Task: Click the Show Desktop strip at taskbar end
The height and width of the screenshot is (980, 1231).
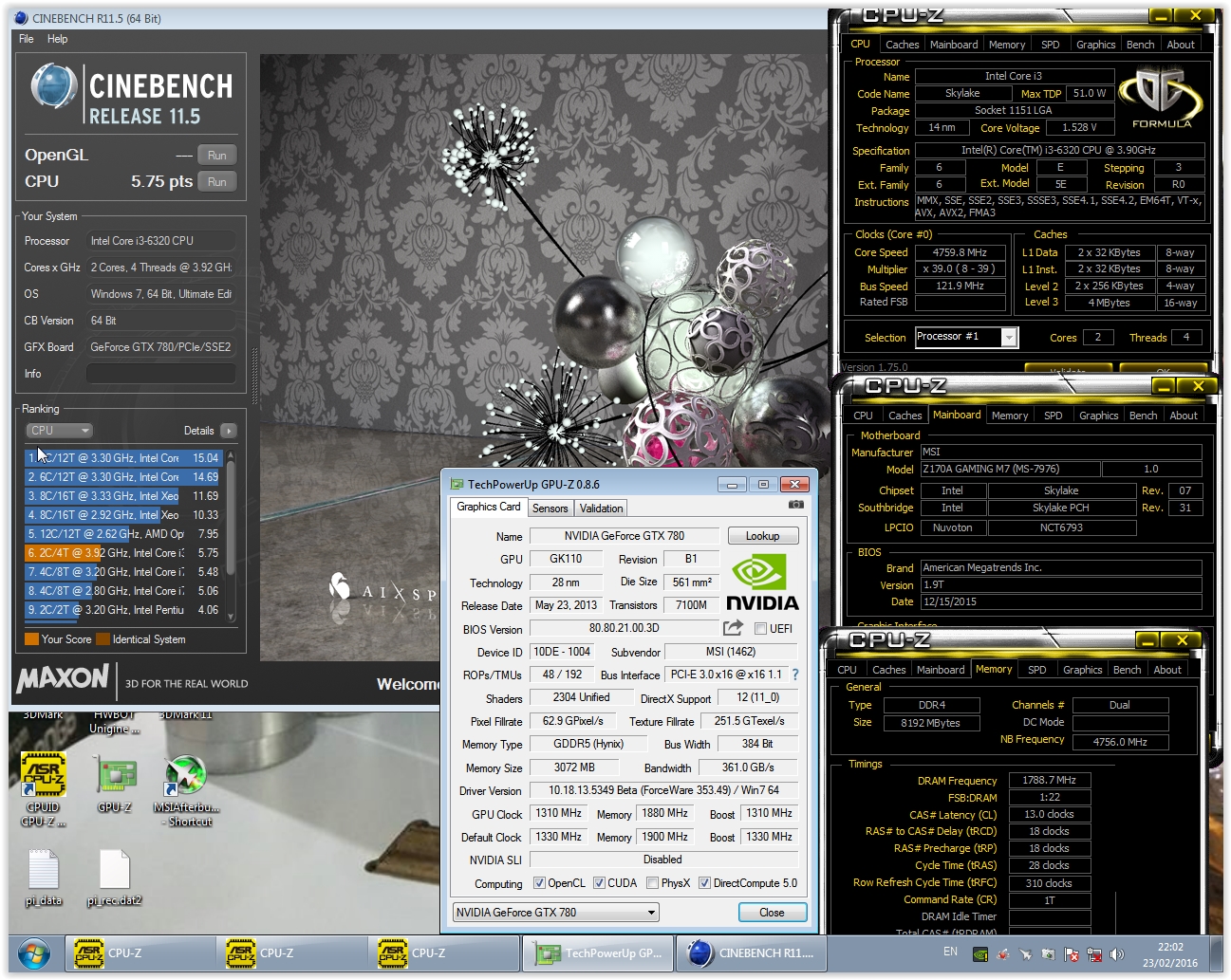Action: click(x=1216, y=953)
